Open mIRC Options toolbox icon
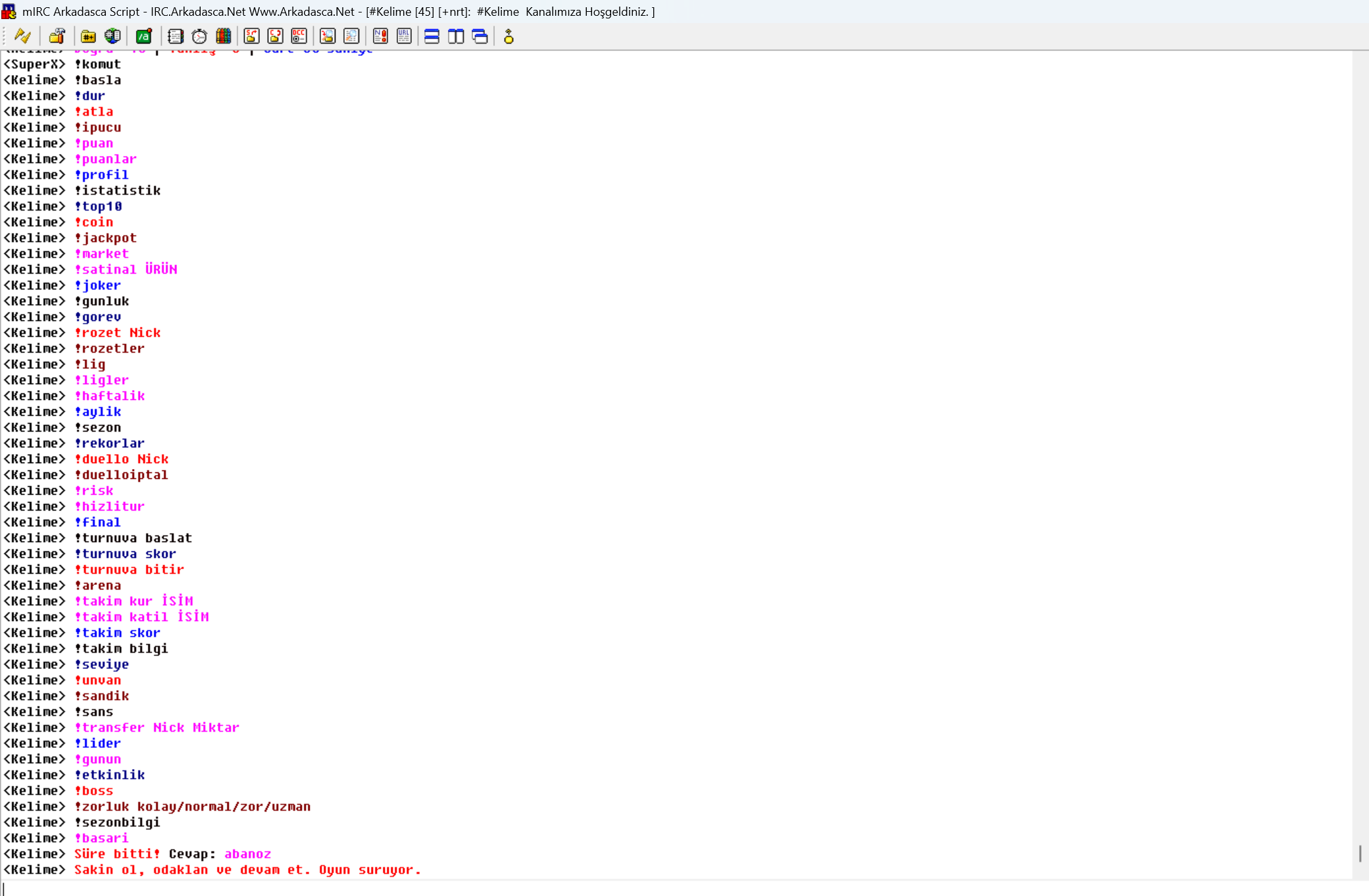Viewport: 1369px width, 896px height. click(x=57, y=36)
